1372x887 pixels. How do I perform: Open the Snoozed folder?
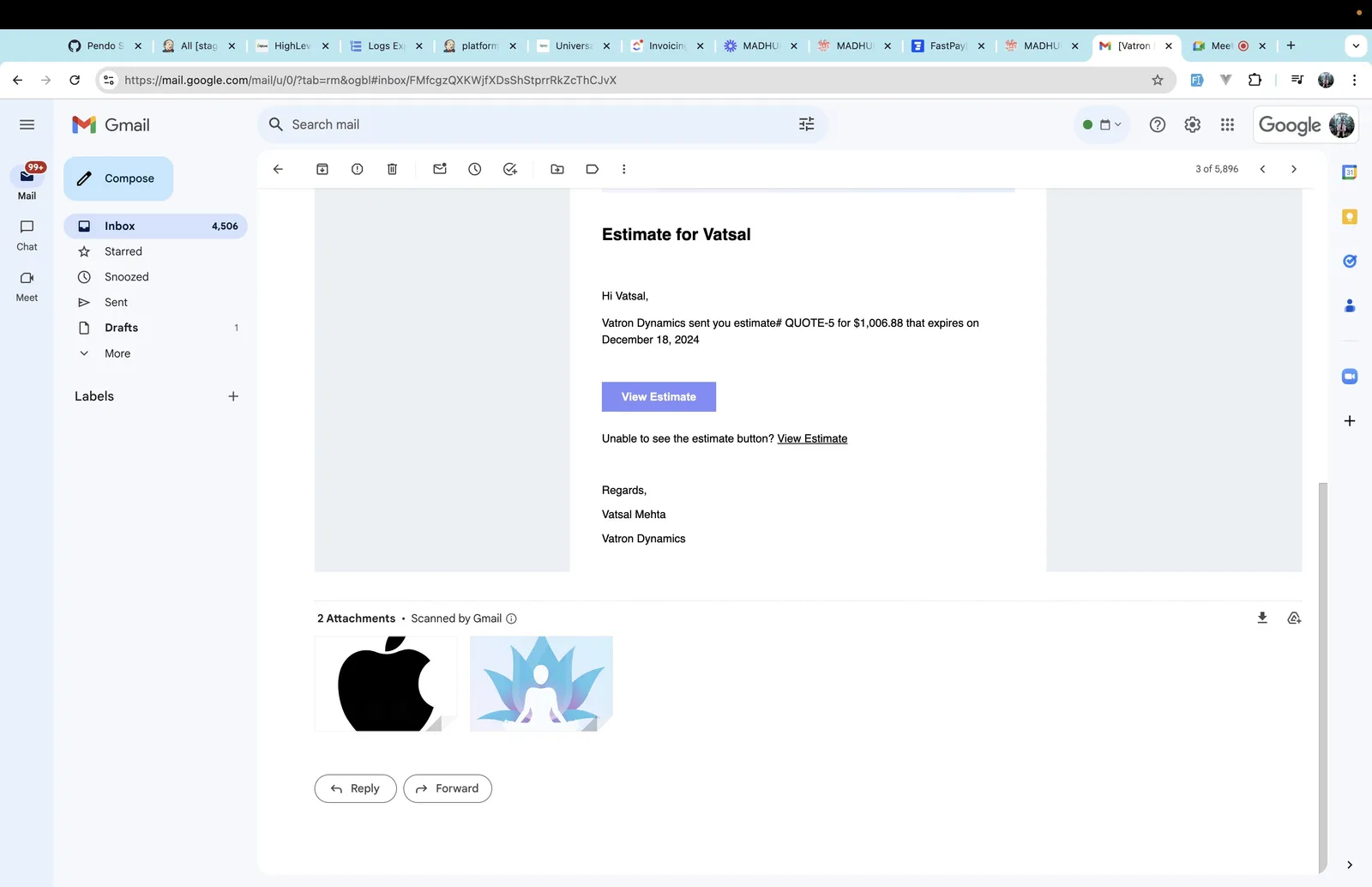(x=155, y=277)
